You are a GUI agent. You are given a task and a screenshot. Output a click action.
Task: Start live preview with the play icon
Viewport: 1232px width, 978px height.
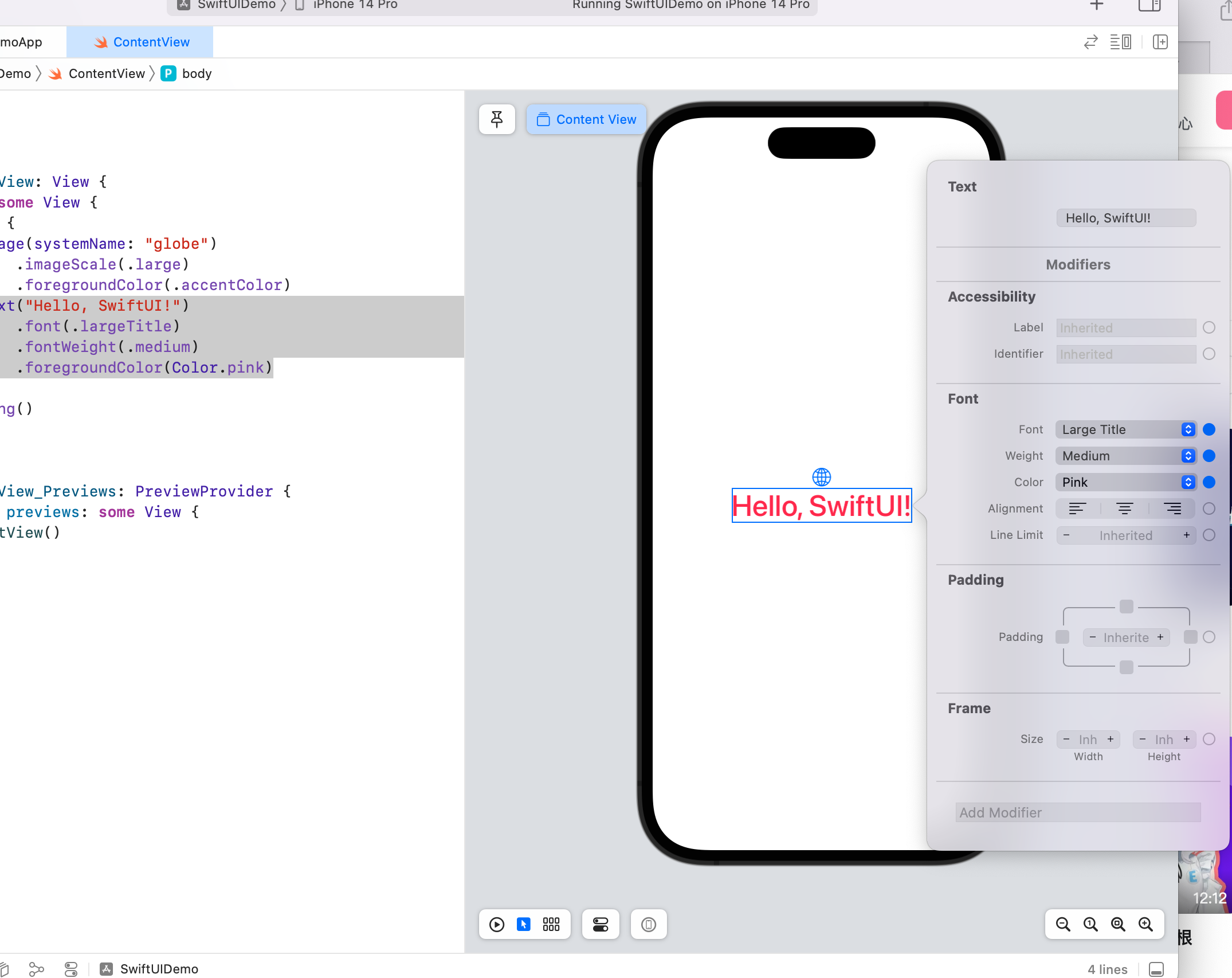coord(497,924)
